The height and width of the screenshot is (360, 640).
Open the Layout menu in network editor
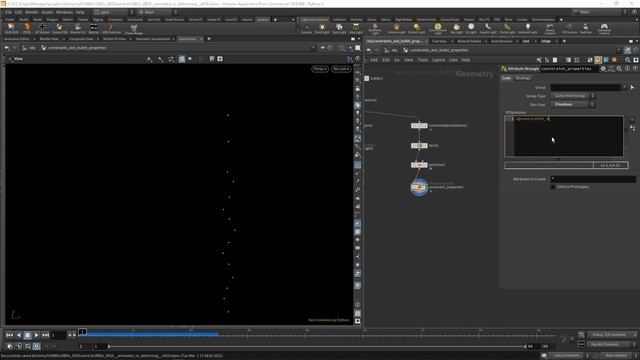pyautogui.click(x=438, y=60)
